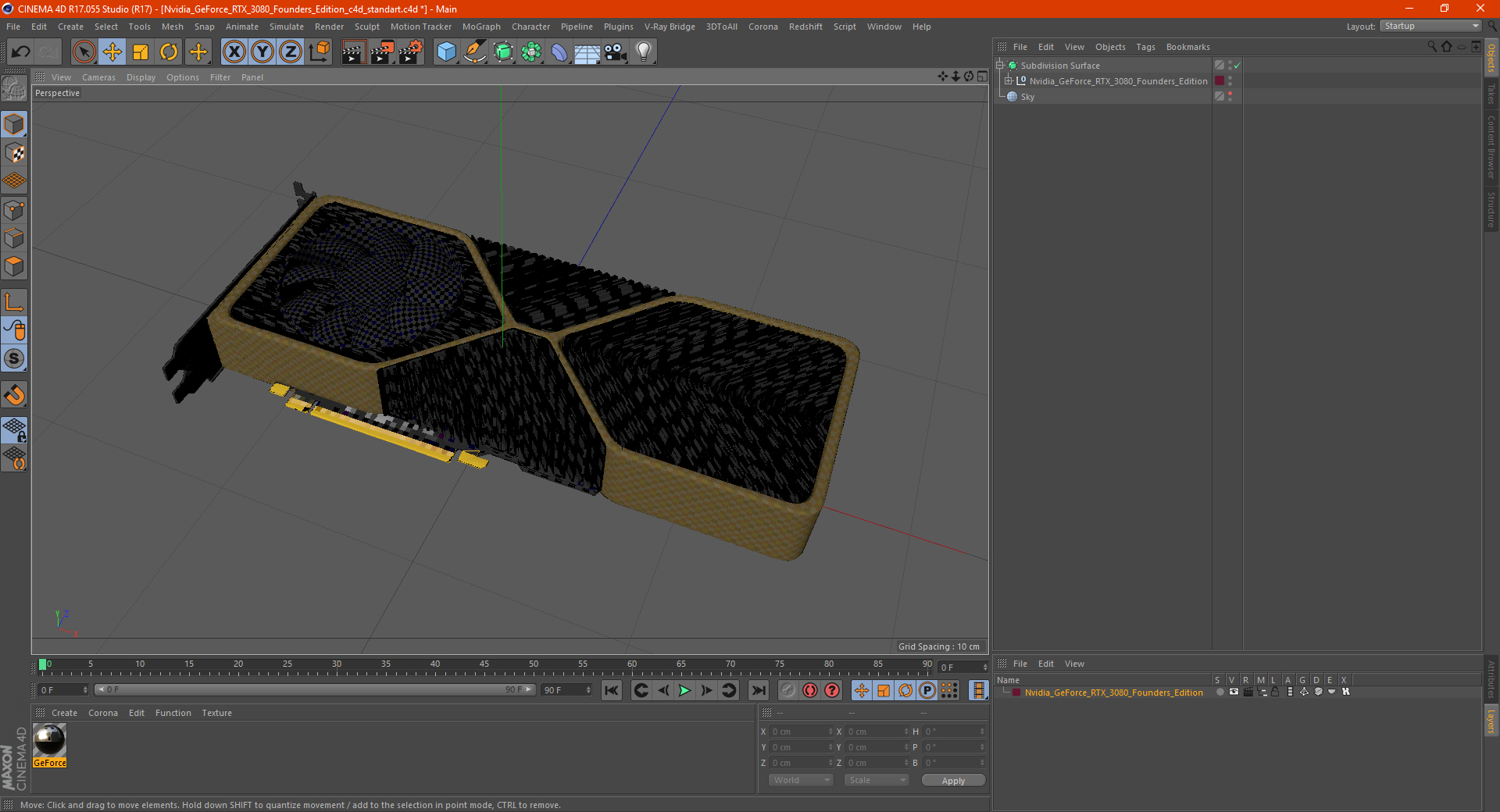The height and width of the screenshot is (812, 1500).
Task: Click the Nvidia object layer color swatch
Action: (x=1220, y=81)
